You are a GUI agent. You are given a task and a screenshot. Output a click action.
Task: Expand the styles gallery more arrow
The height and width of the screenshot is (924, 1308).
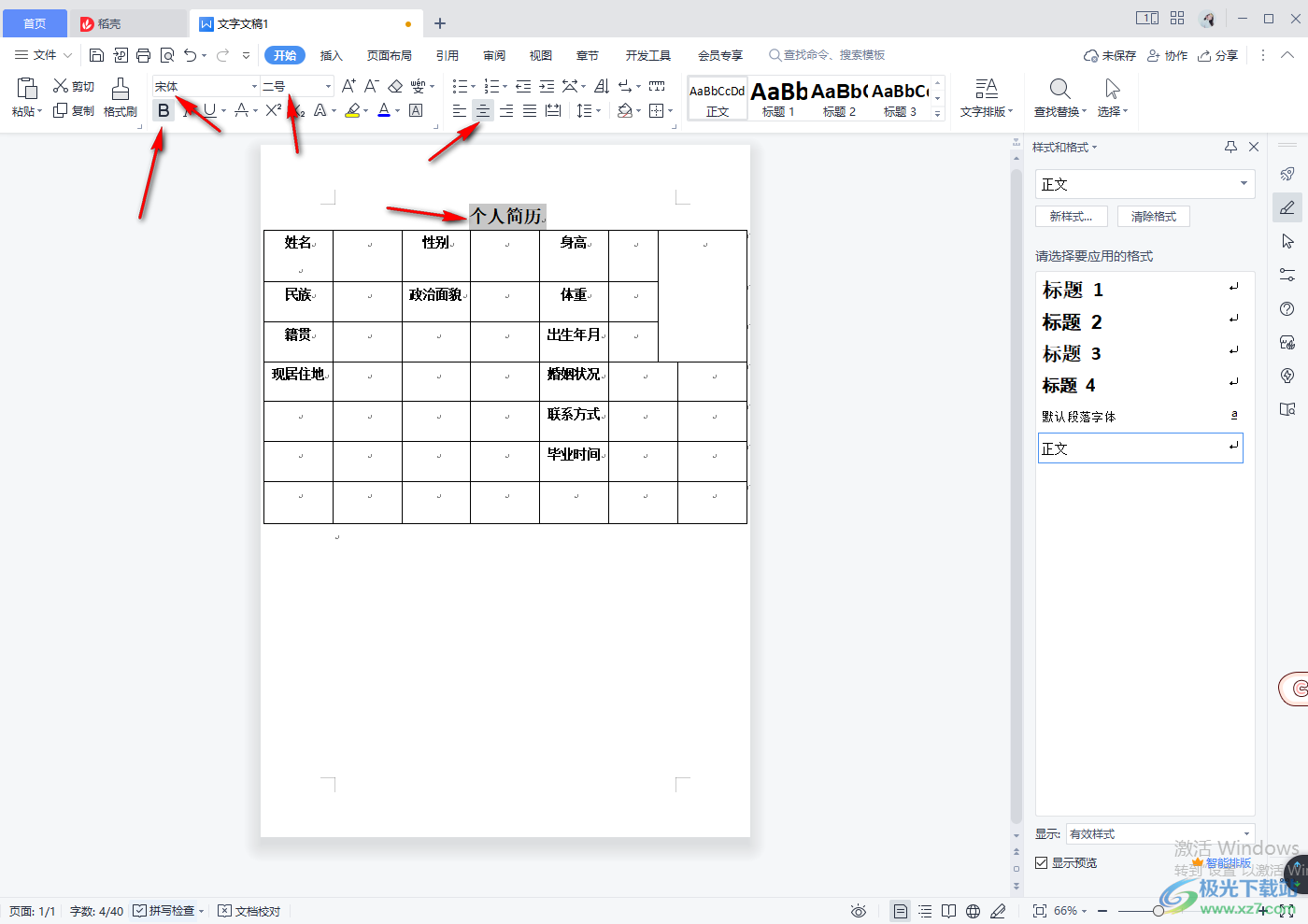[938, 113]
